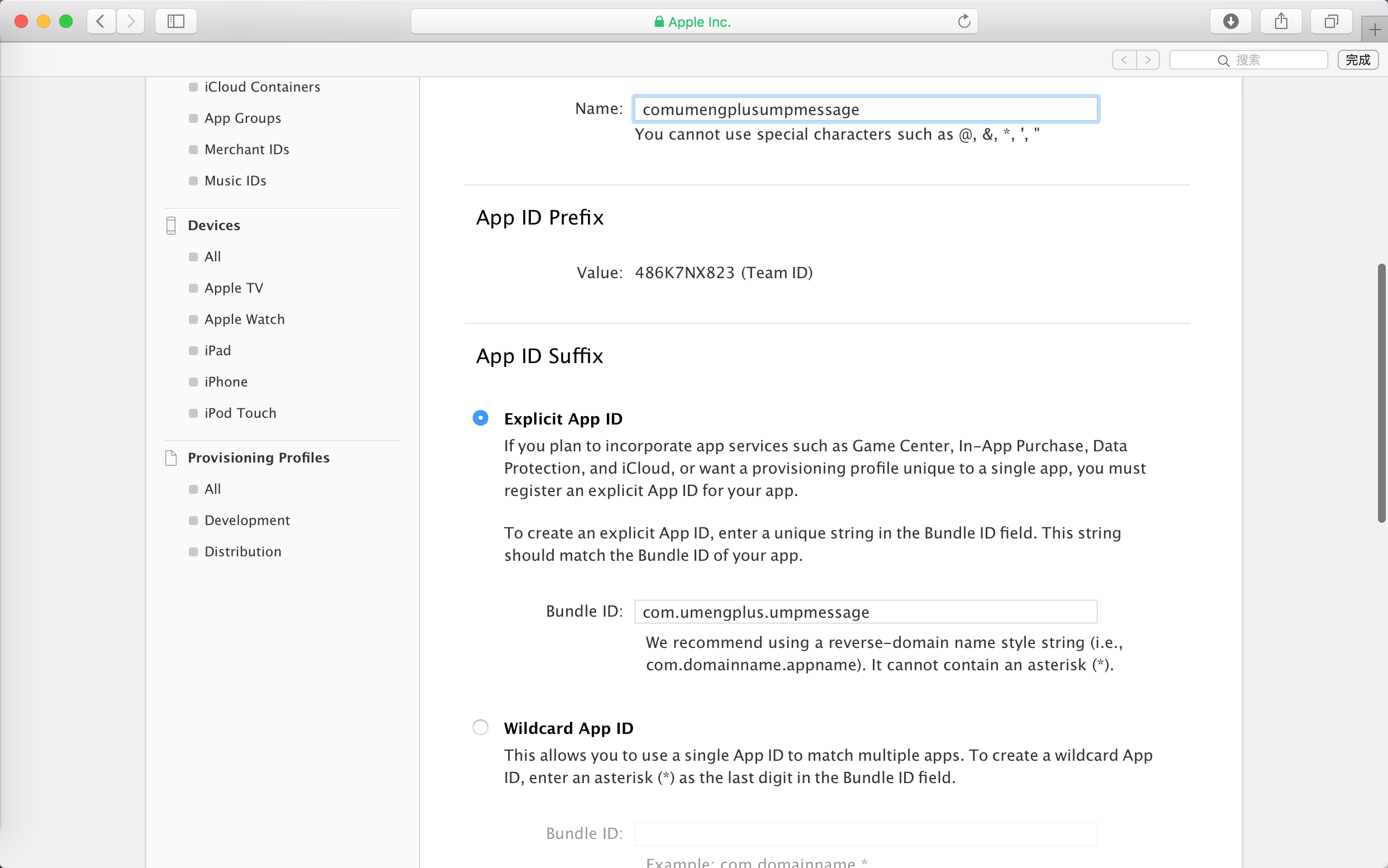Click the App ID Name text field

point(866,109)
